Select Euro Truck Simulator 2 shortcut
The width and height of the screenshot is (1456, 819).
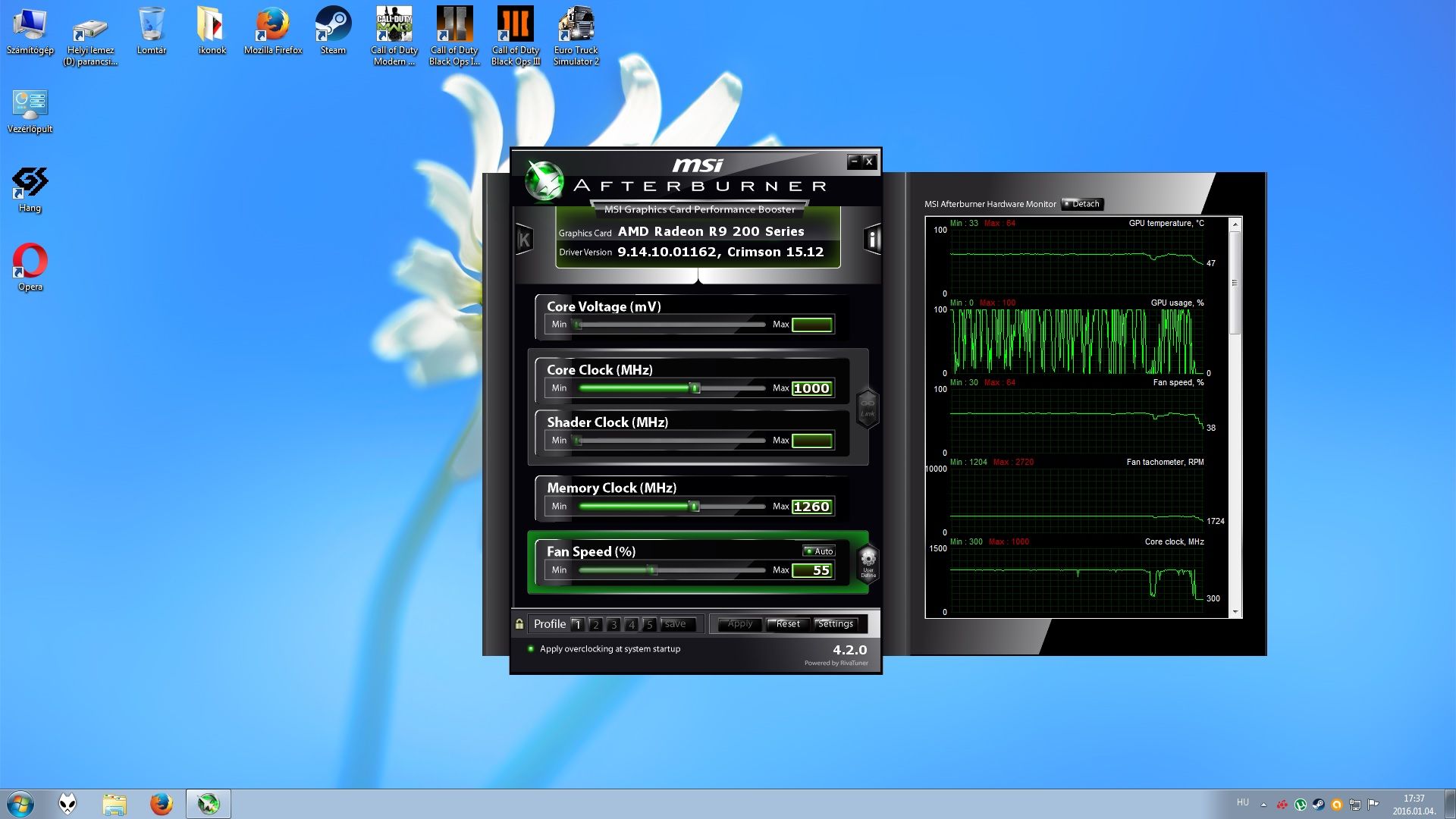(576, 36)
